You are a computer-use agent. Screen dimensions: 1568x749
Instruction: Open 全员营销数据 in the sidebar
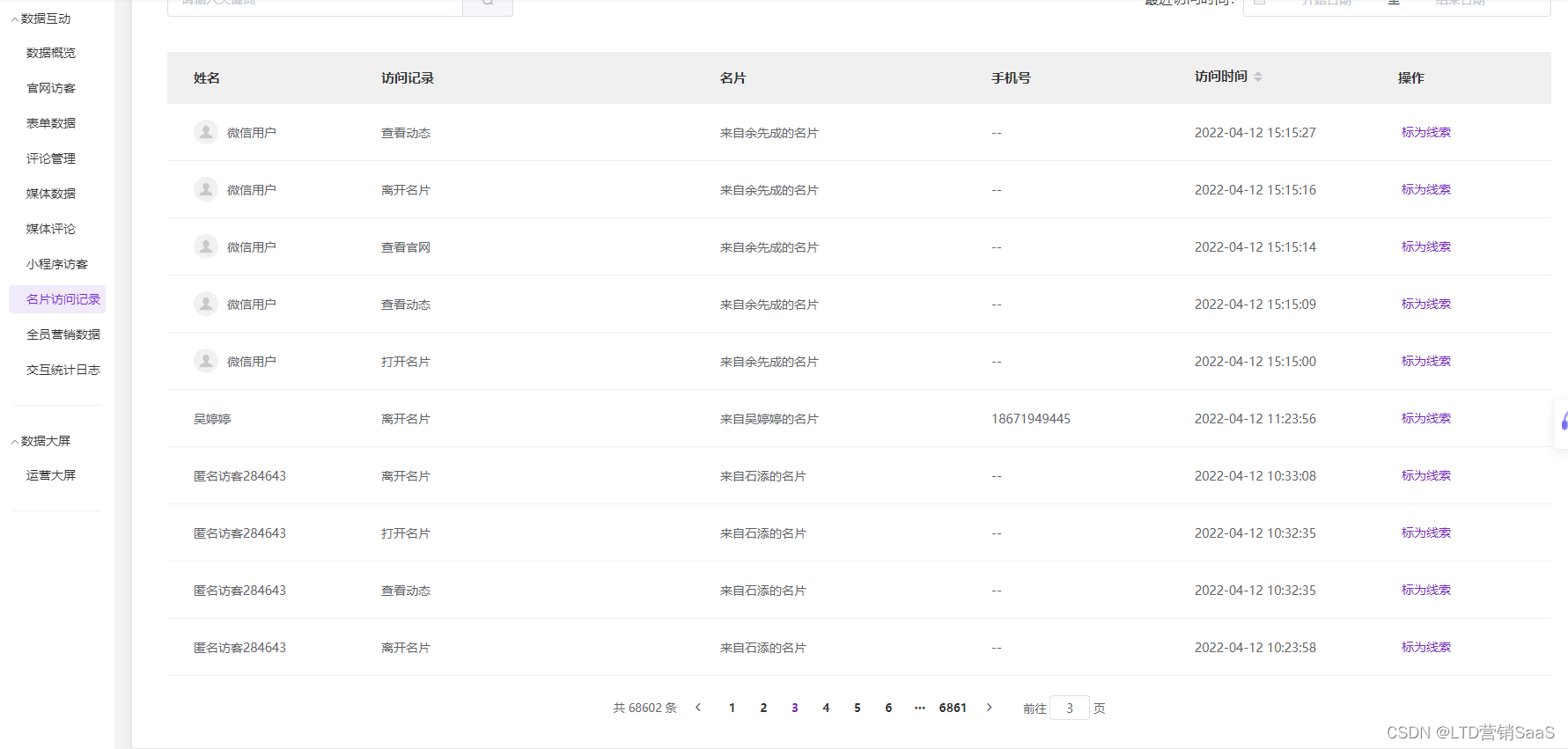tap(63, 334)
